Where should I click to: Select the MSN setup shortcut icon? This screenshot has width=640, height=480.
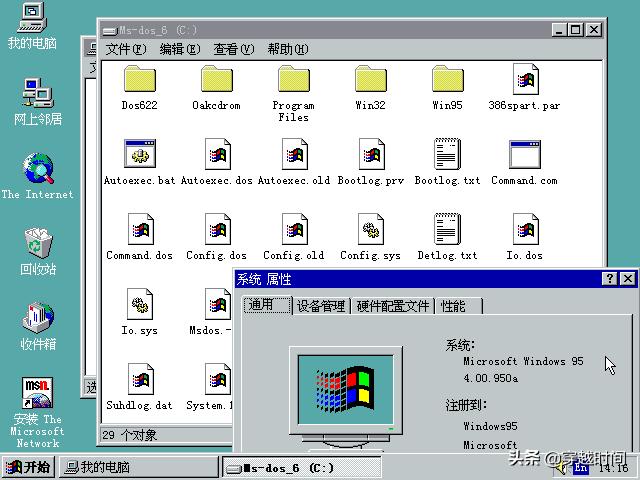click(38, 393)
